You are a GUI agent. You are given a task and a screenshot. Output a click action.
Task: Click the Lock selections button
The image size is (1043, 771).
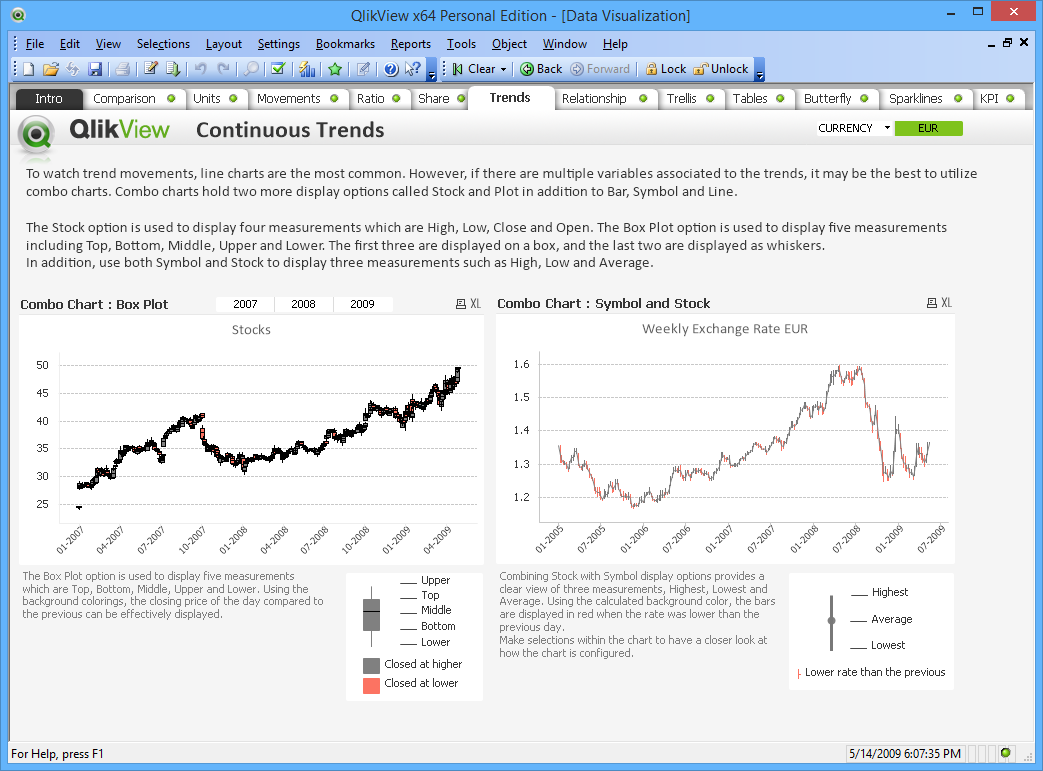pos(665,69)
